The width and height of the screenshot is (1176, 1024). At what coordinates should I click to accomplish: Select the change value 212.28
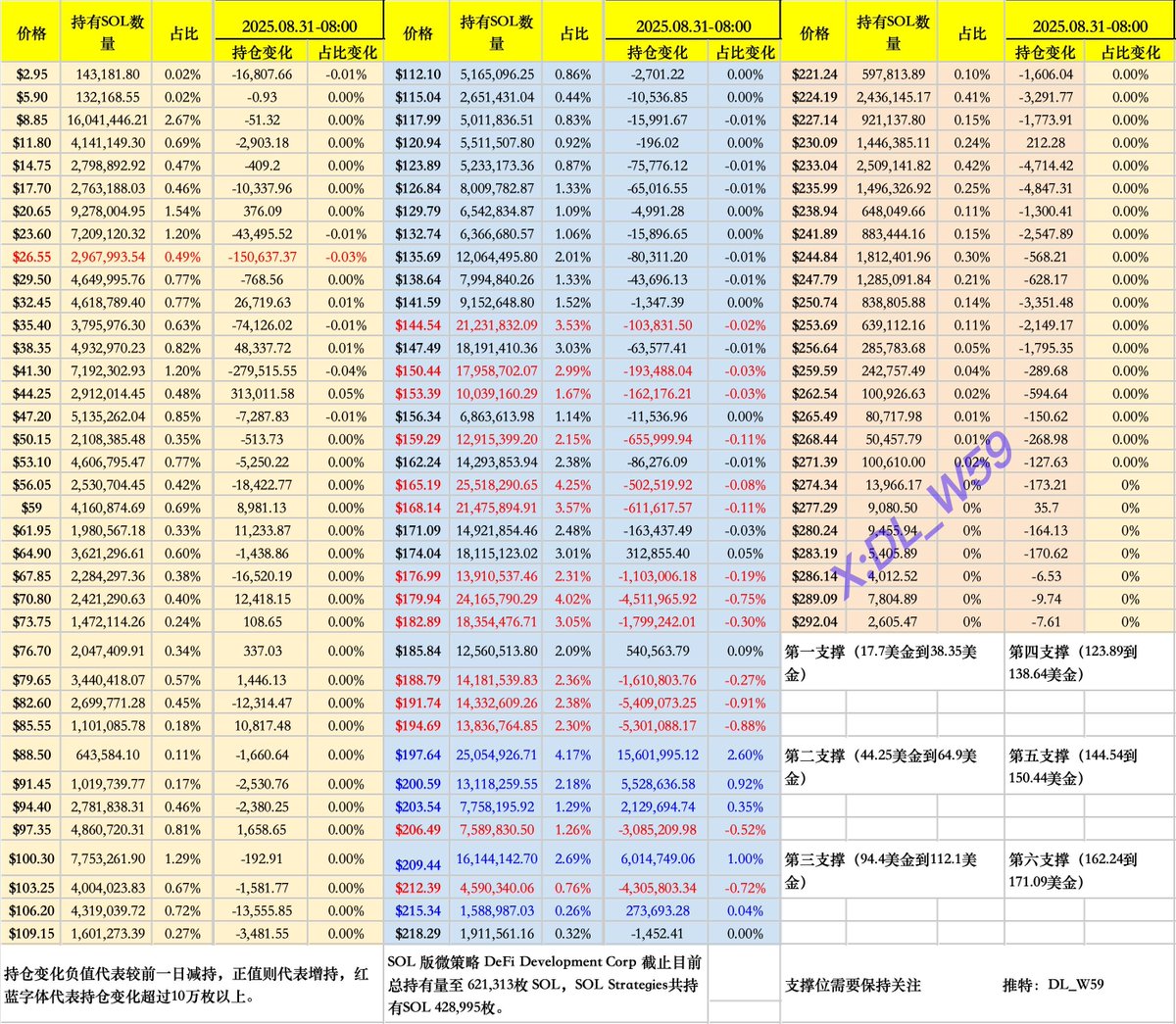[x=1046, y=143]
